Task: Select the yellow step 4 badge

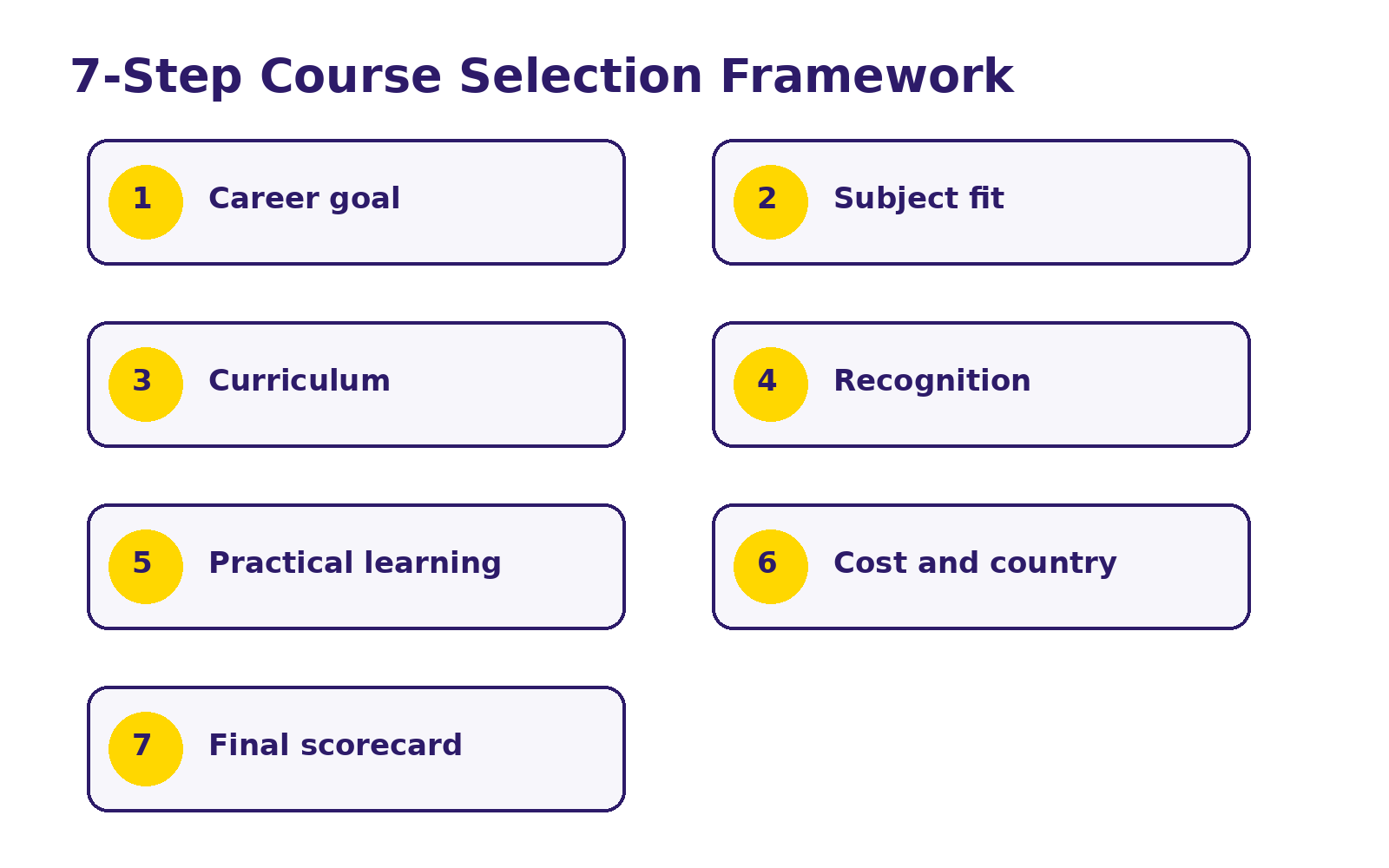Action: (x=771, y=385)
